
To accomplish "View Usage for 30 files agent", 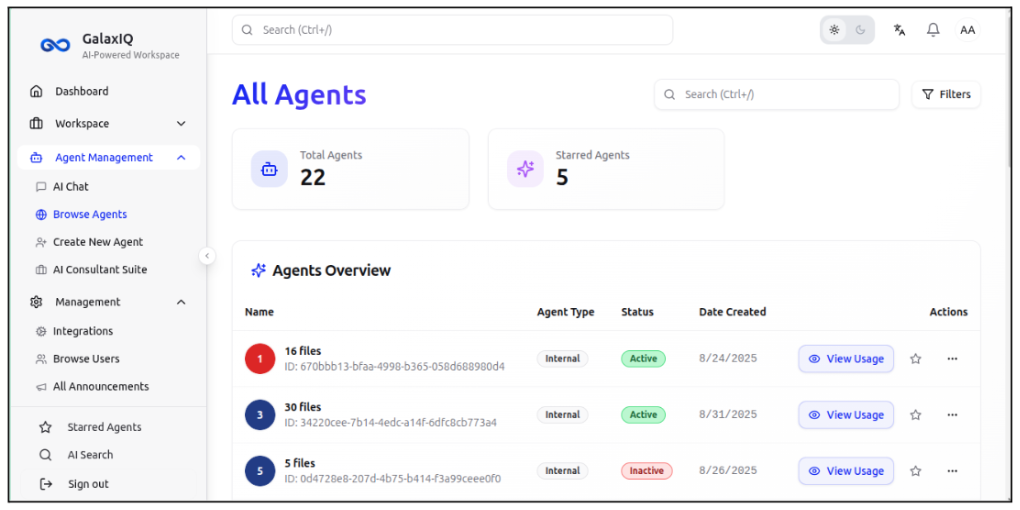I will 846,415.
